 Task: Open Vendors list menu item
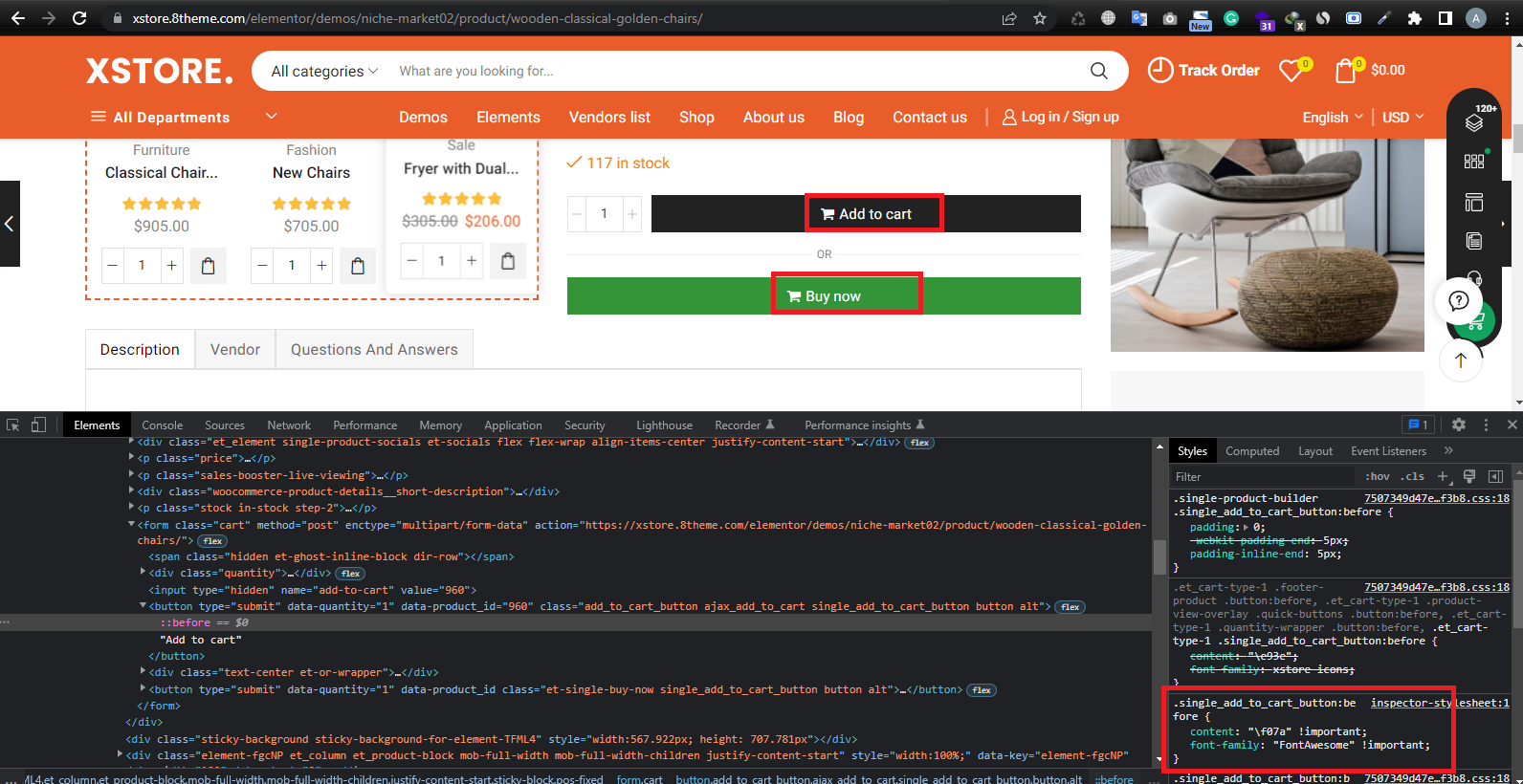point(609,117)
